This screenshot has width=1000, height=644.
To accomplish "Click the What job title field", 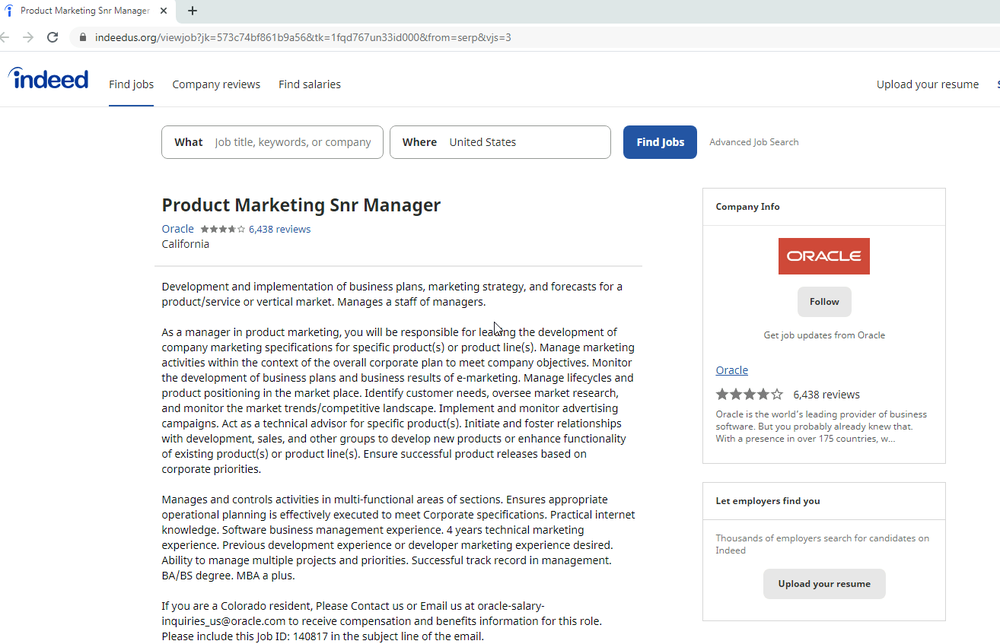I will pos(292,142).
